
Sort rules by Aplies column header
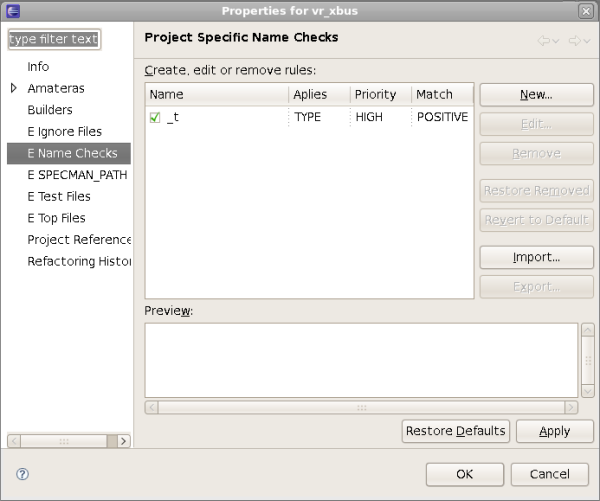click(x=320, y=95)
